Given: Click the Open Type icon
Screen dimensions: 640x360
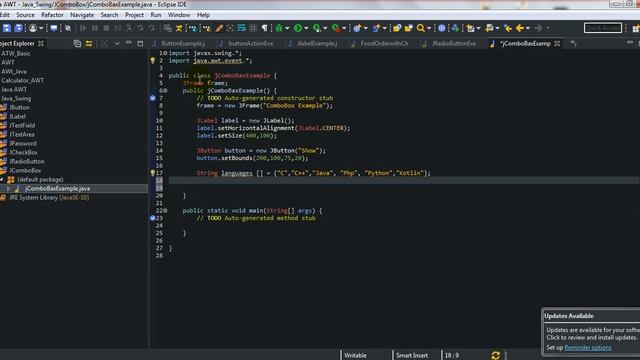Looking at the screenshot, I should pyautogui.click(x=397, y=28).
